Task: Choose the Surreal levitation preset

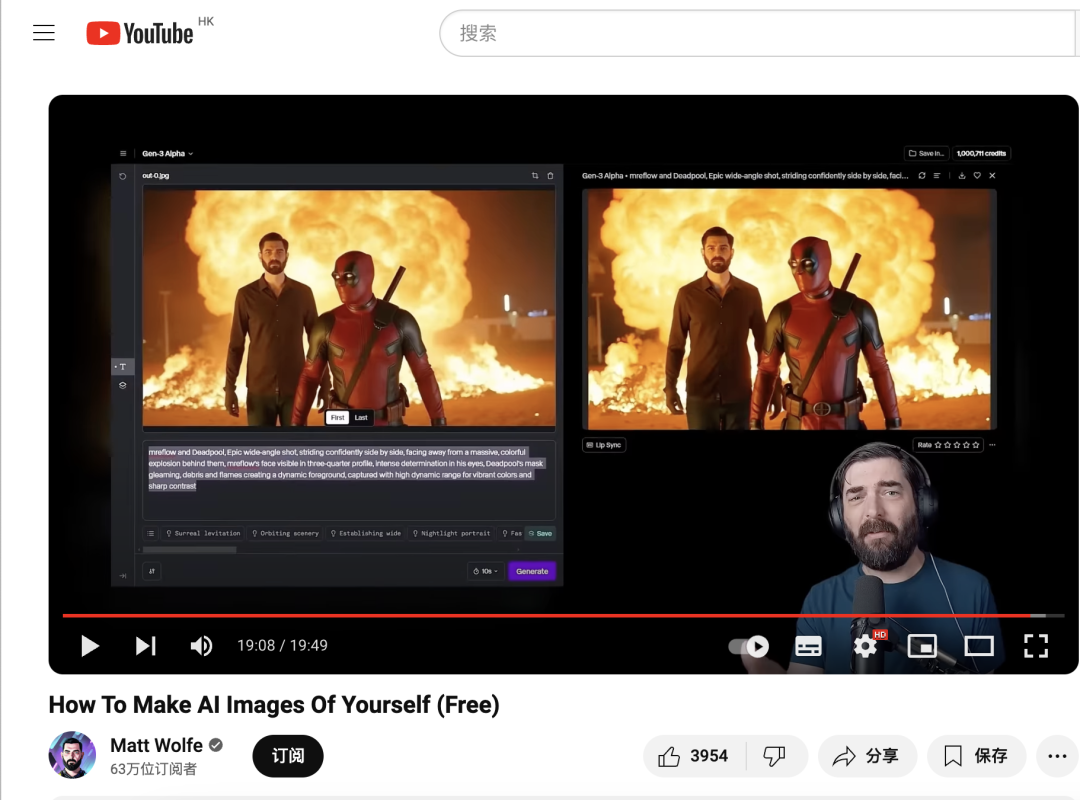Action: pyautogui.click(x=203, y=533)
